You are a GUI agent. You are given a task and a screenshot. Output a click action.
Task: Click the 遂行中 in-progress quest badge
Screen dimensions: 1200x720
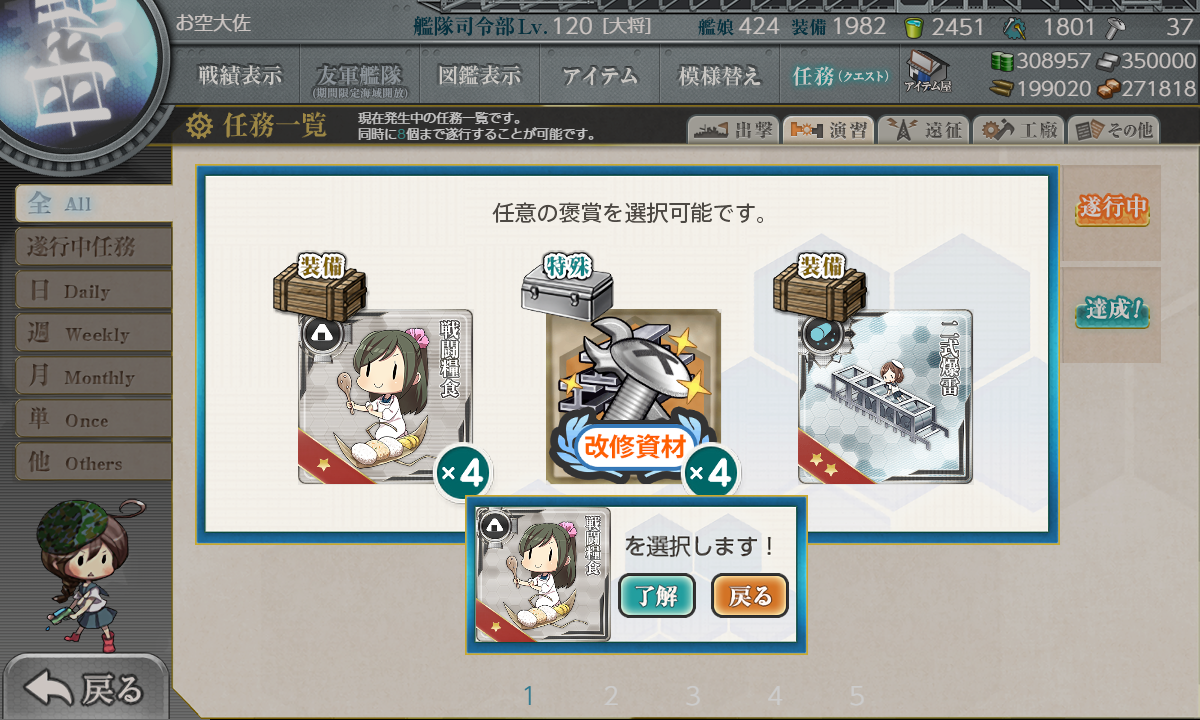click(1112, 209)
